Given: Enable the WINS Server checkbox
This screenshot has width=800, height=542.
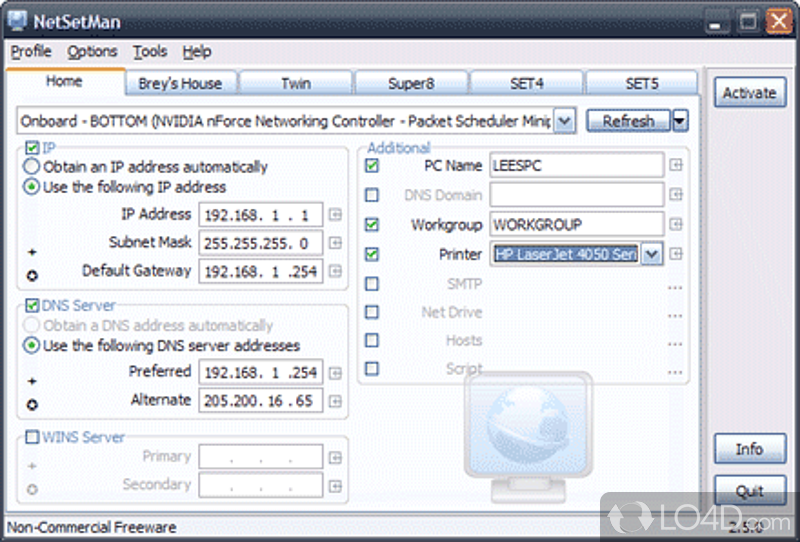Looking at the screenshot, I should [x=32, y=437].
